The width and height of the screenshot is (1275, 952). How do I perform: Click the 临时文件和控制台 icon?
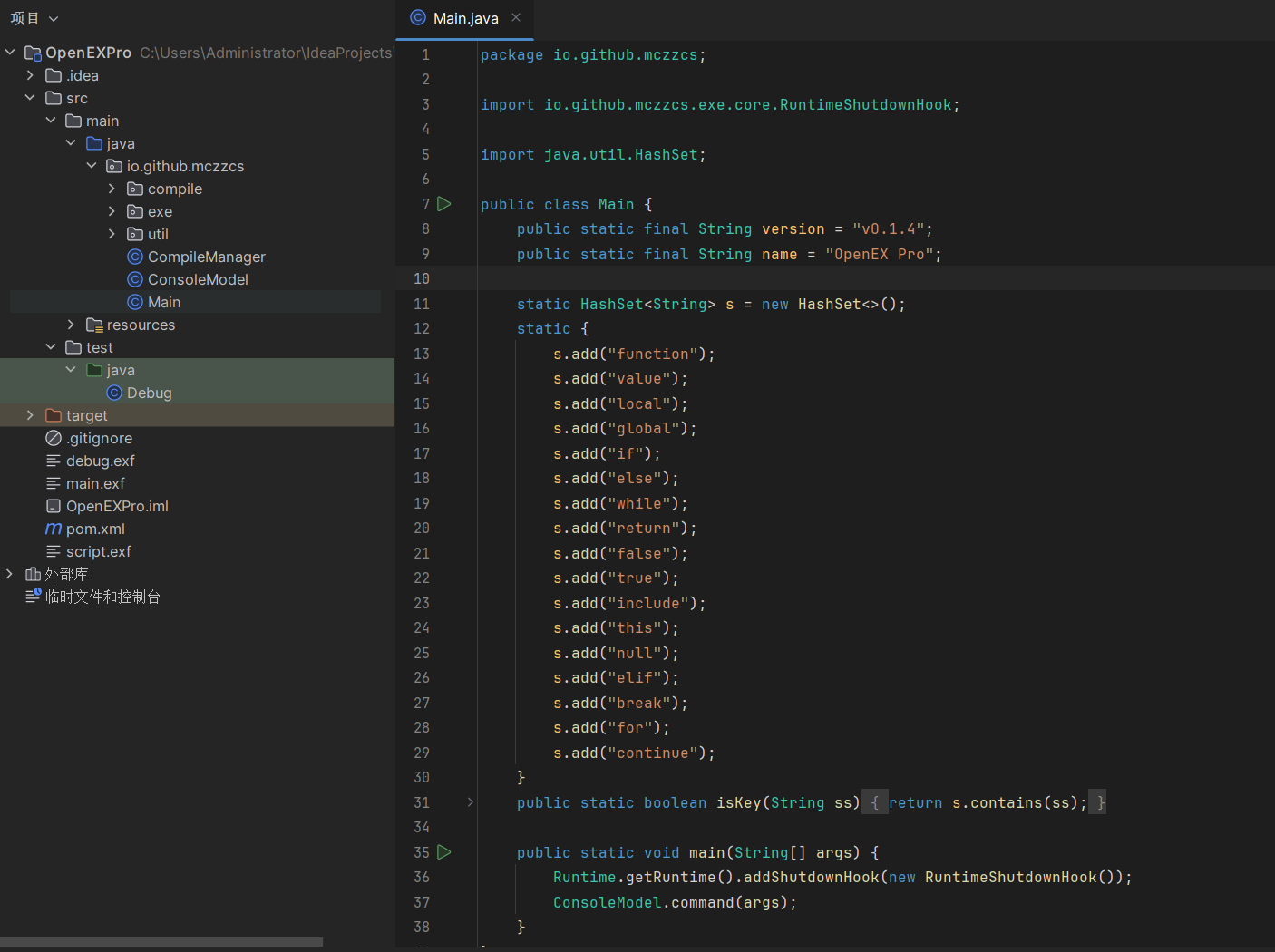[x=33, y=597]
